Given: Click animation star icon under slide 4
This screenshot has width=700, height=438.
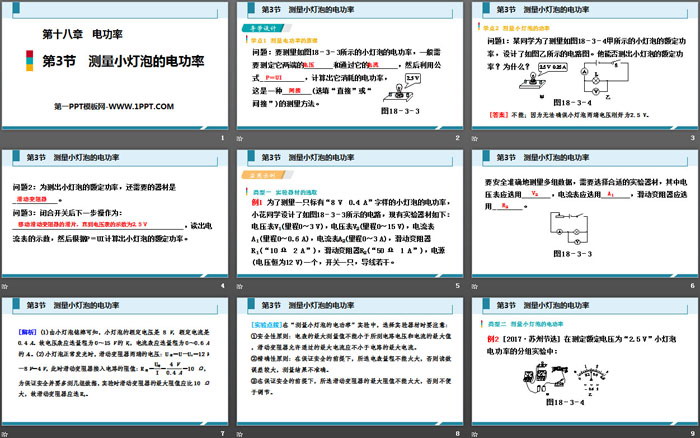Looking at the screenshot, I should pyautogui.click(x=4, y=286).
